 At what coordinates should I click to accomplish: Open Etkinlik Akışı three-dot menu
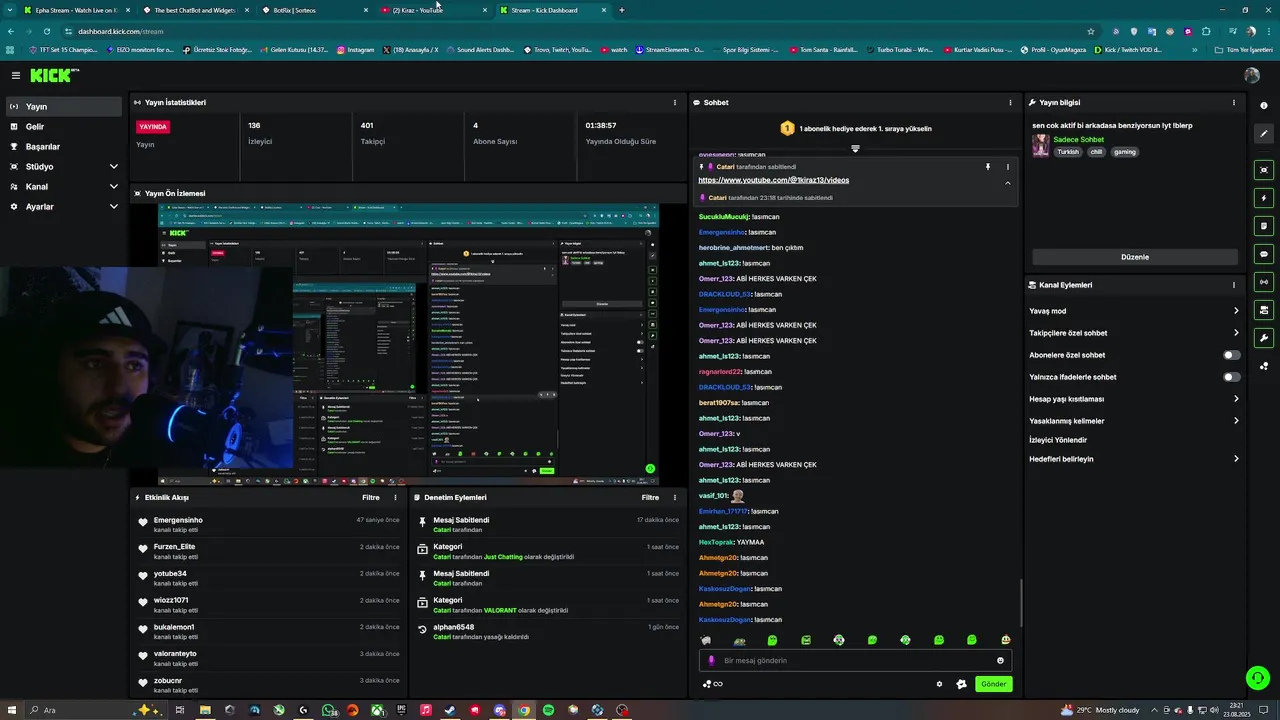pyautogui.click(x=395, y=497)
